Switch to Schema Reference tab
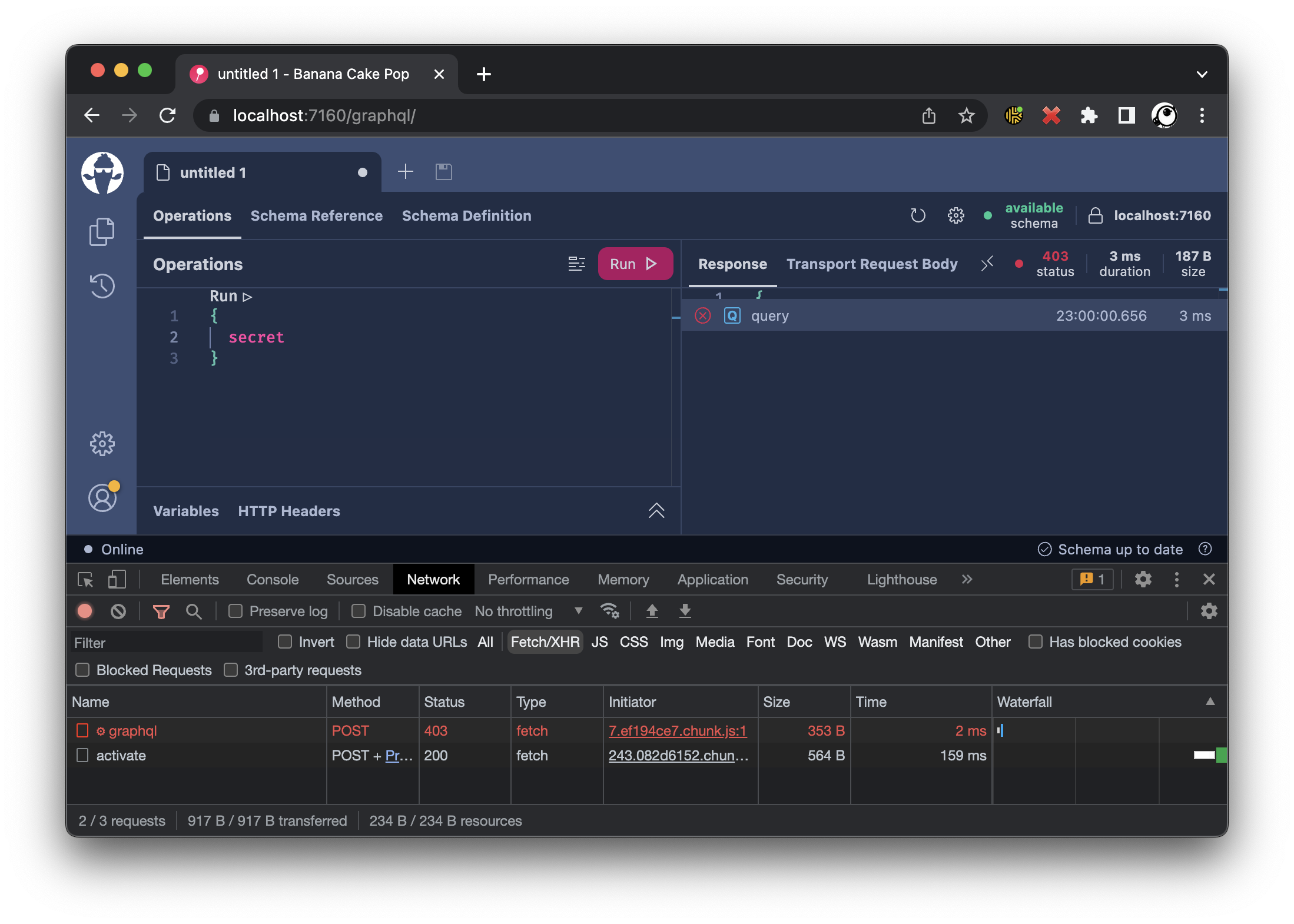Image resolution: width=1294 pixels, height=924 pixels. 316,216
